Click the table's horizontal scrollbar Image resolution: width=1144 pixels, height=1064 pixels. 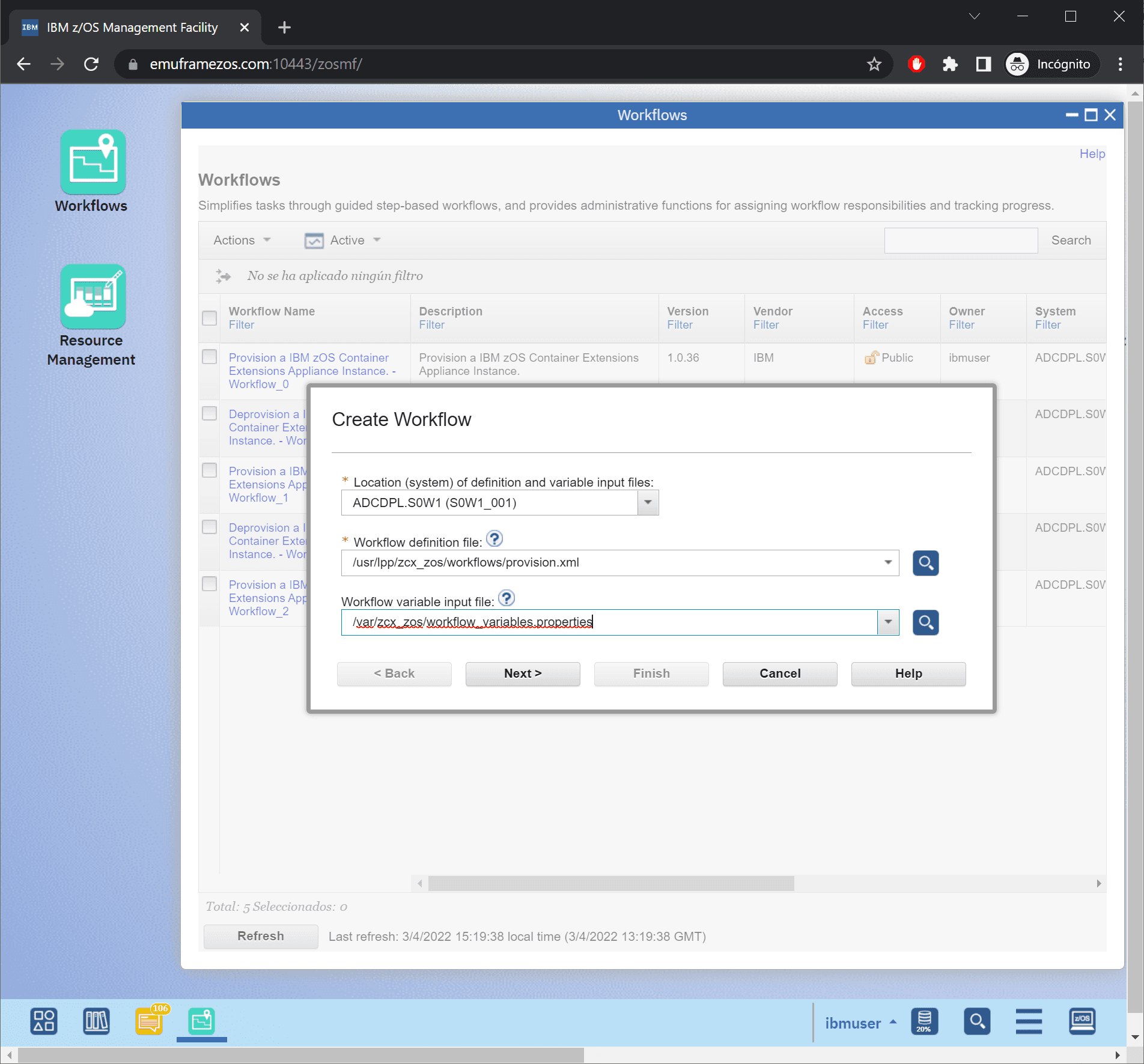tap(610, 883)
